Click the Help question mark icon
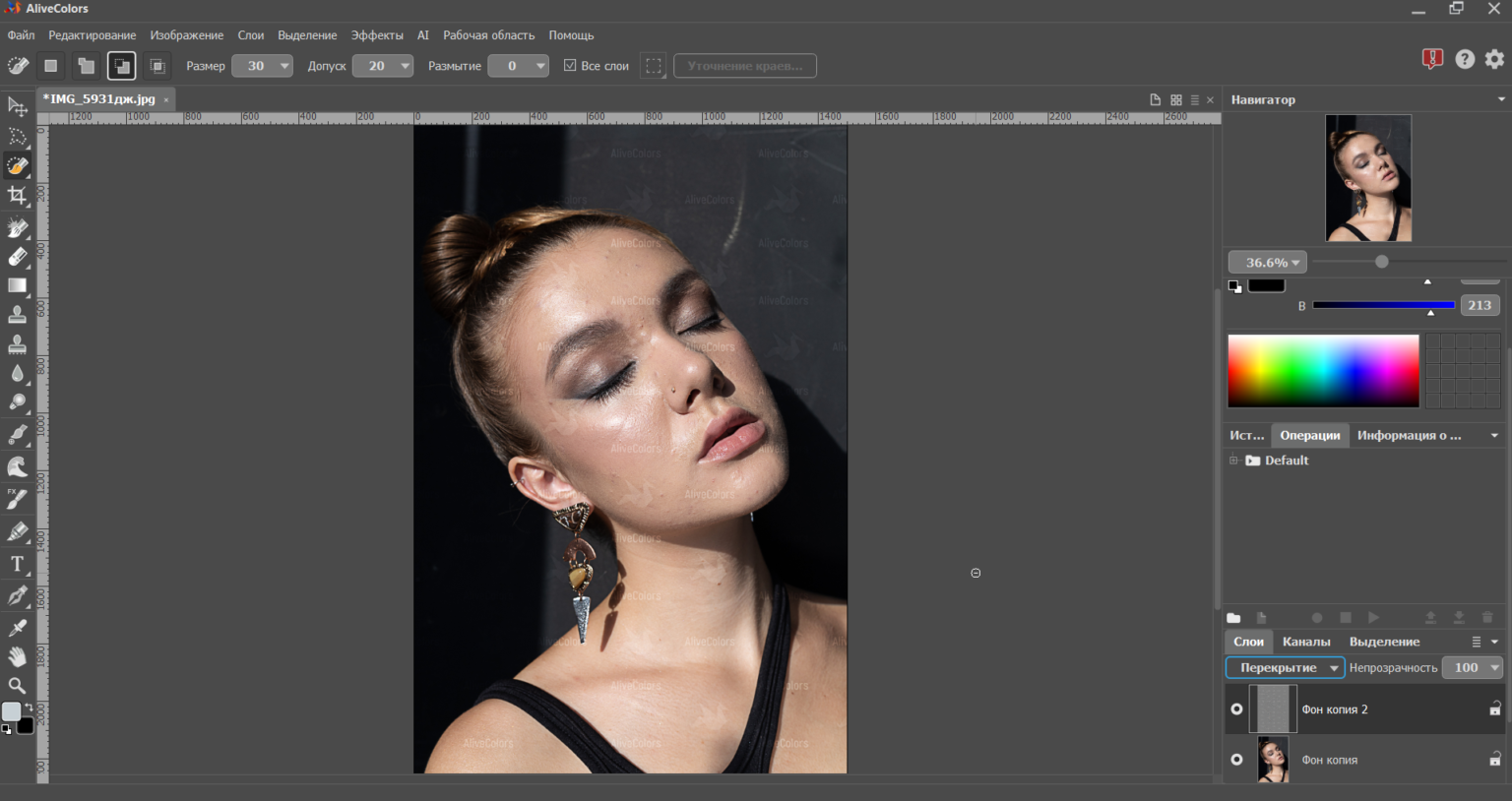The image size is (1512, 801). (1465, 59)
